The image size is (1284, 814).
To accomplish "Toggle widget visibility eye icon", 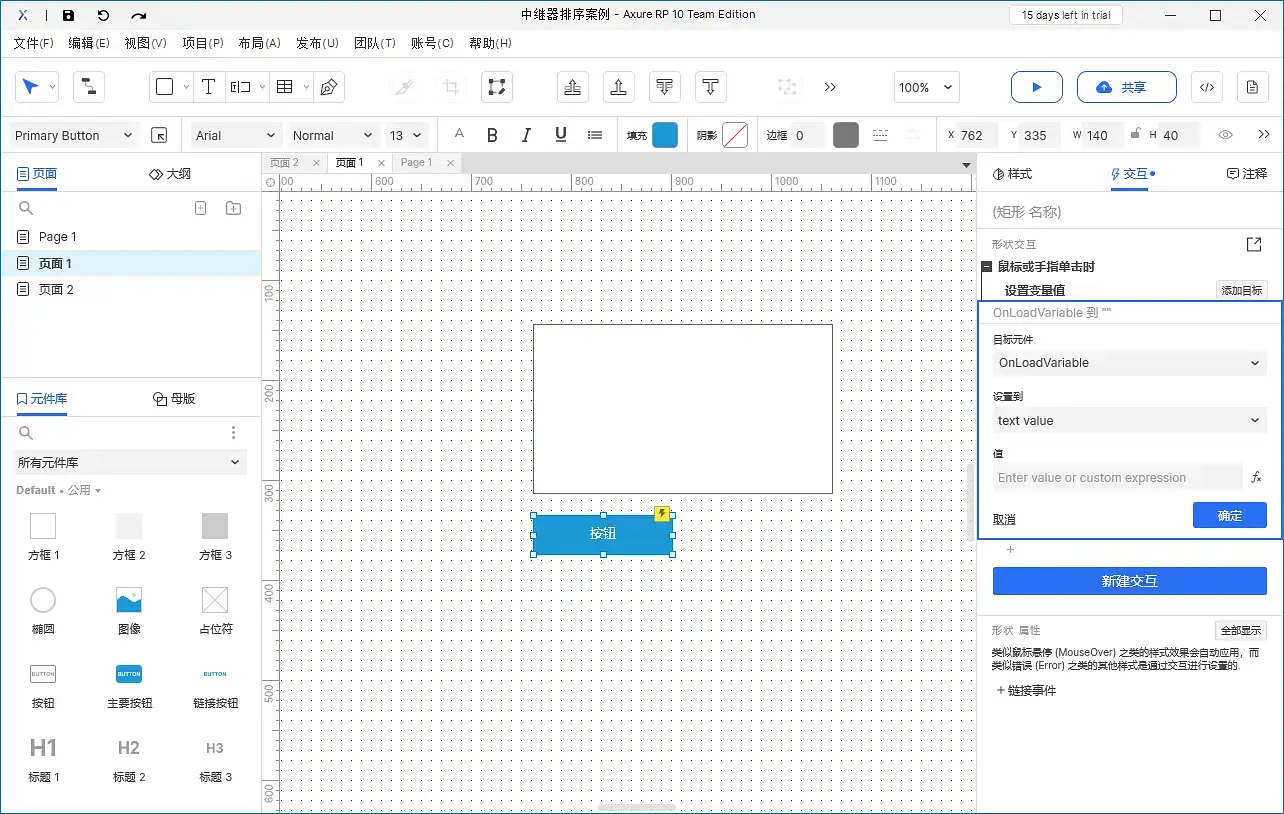I will (x=1225, y=135).
